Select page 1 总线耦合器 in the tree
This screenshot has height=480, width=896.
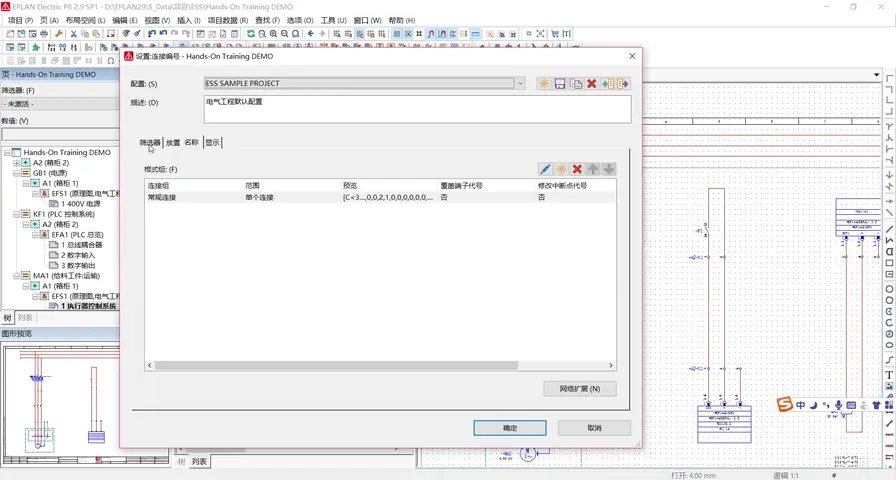coord(81,245)
